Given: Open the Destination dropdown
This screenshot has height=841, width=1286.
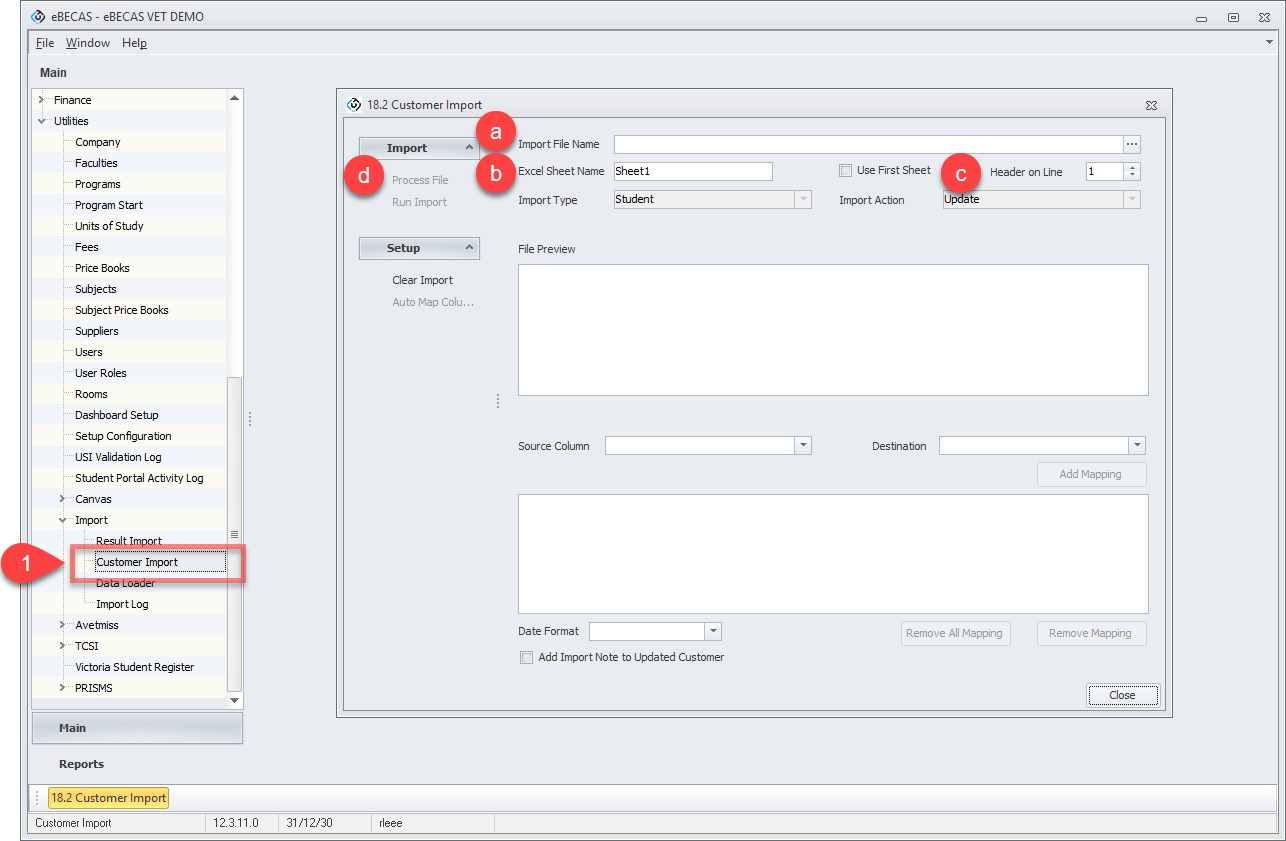Looking at the screenshot, I should (x=1136, y=446).
